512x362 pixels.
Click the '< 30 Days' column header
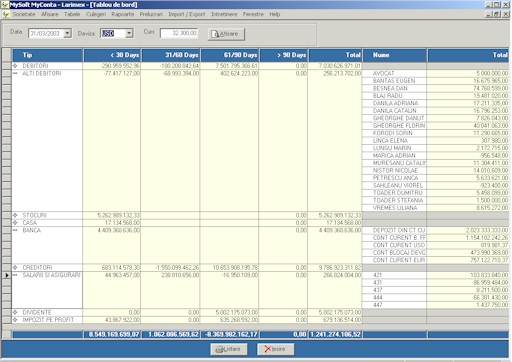(112, 55)
